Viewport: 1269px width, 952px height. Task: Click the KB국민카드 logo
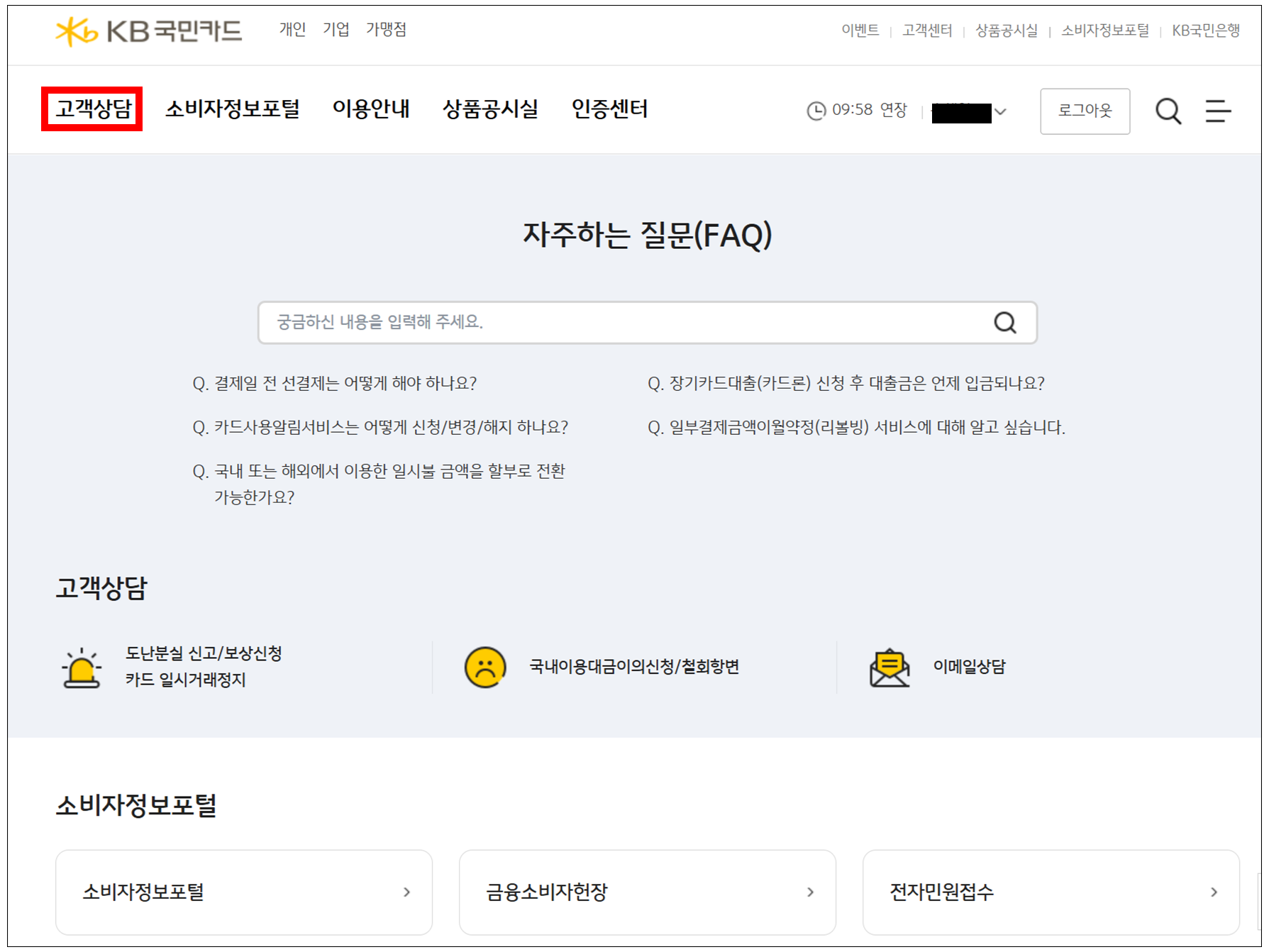148,31
